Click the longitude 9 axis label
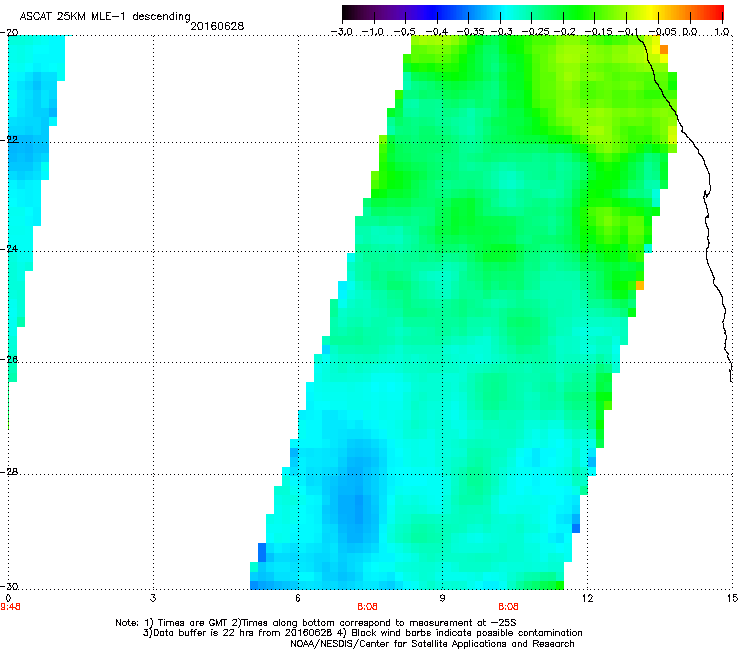This screenshot has width=740, height=650. 442,598
